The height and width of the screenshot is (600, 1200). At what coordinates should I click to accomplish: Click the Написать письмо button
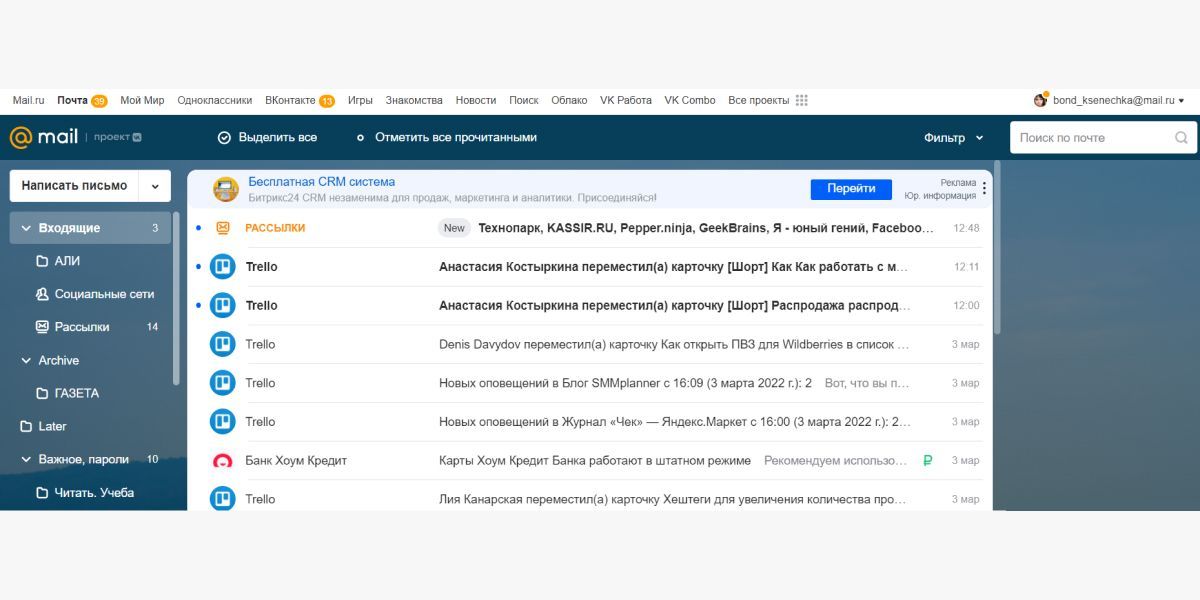point(75,186)
